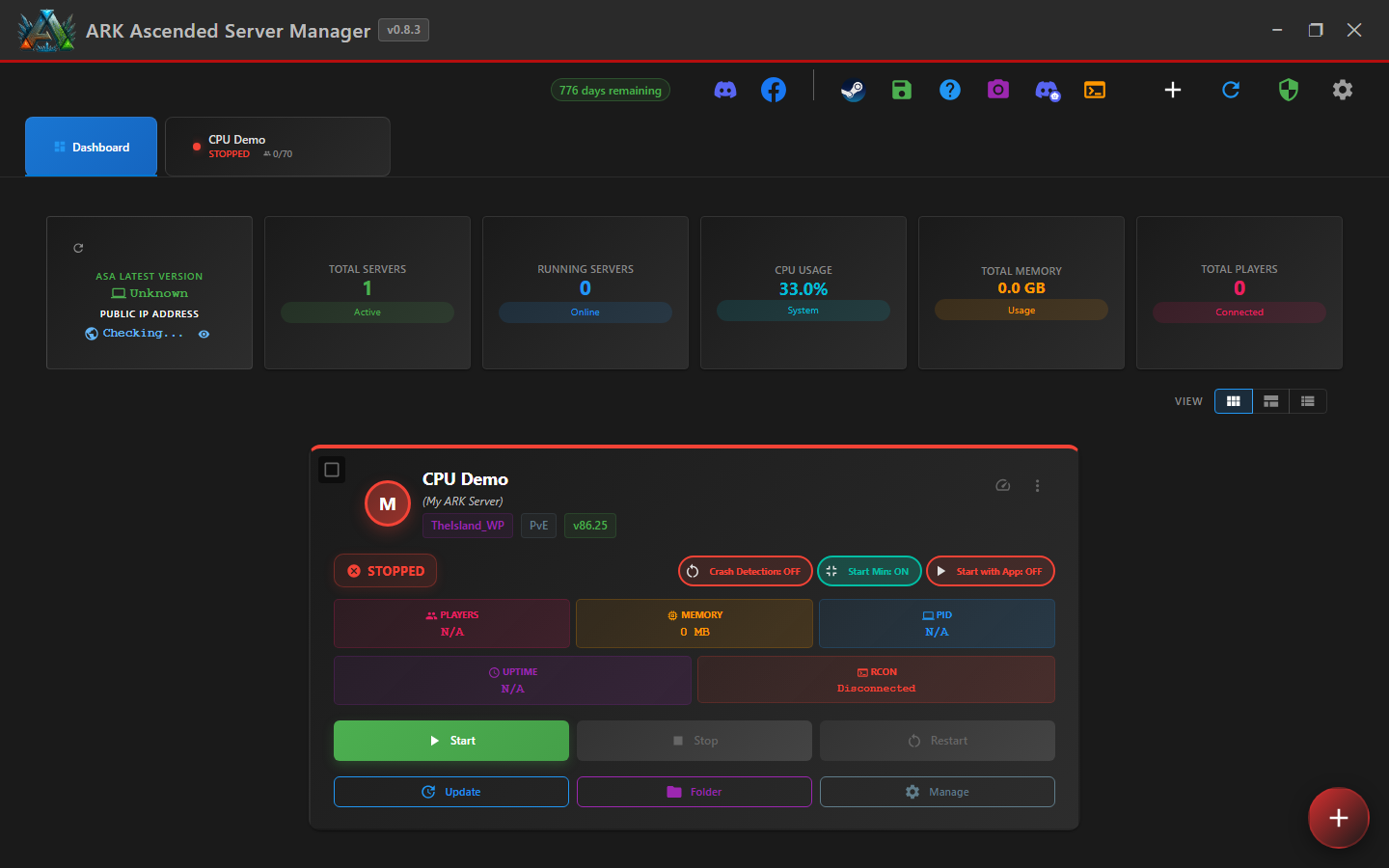Toggle Start Min ON button
Screen dimensions: 1389x868
click(x=869, y=571)
